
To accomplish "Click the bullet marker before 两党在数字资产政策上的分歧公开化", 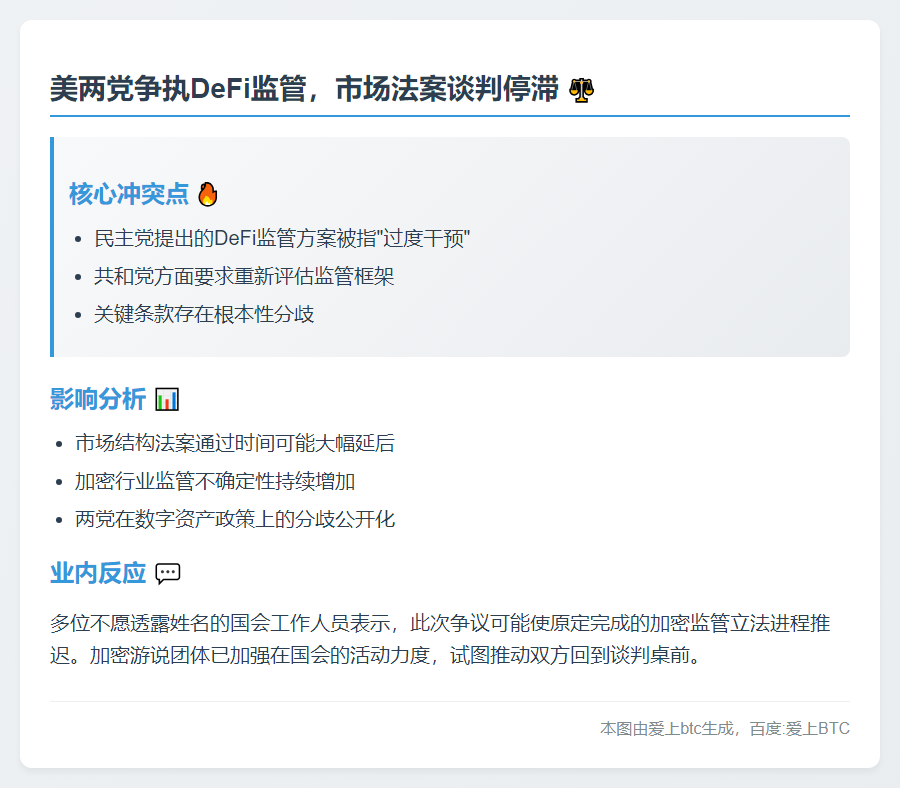I will tap(60, 520).
